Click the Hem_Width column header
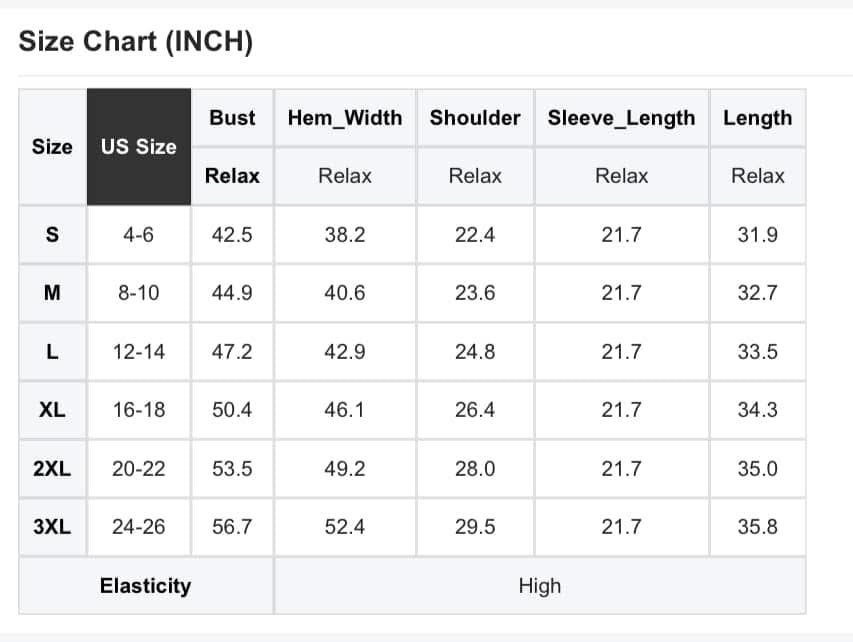Image resolution: width=853 pixels, height=642 pixels. click(345, 118)
